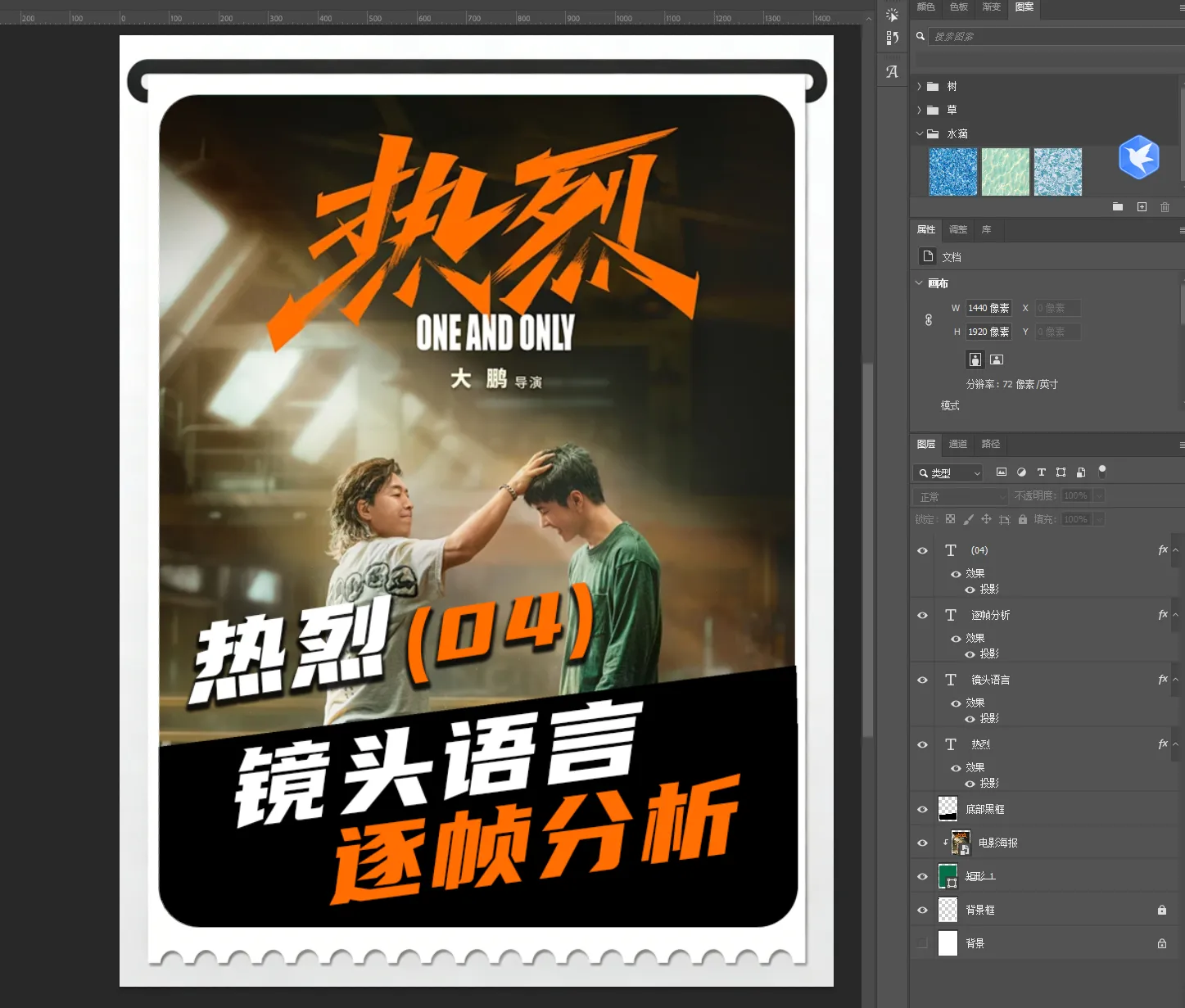
Task: Filter layers by smart objects icon
Action: (x=1081, y=472)
